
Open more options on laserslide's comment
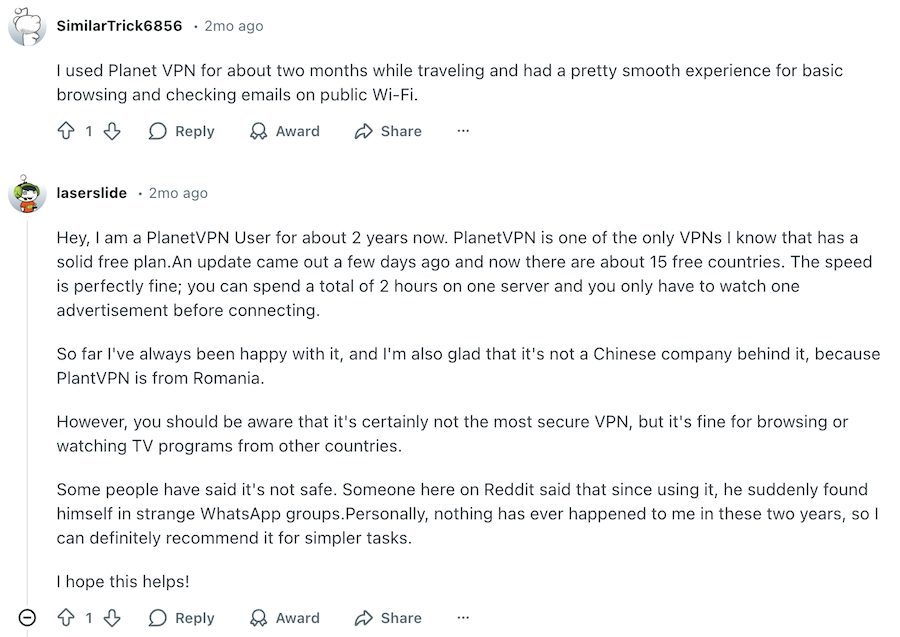pos(463,618)
